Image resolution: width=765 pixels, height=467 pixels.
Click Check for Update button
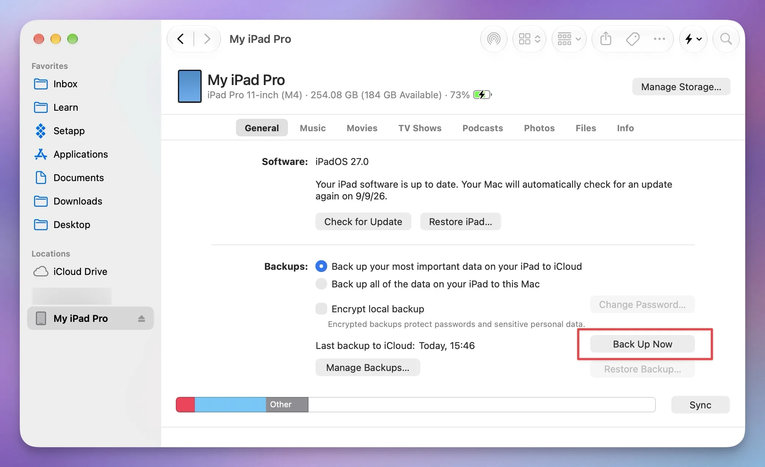(363, 222)
